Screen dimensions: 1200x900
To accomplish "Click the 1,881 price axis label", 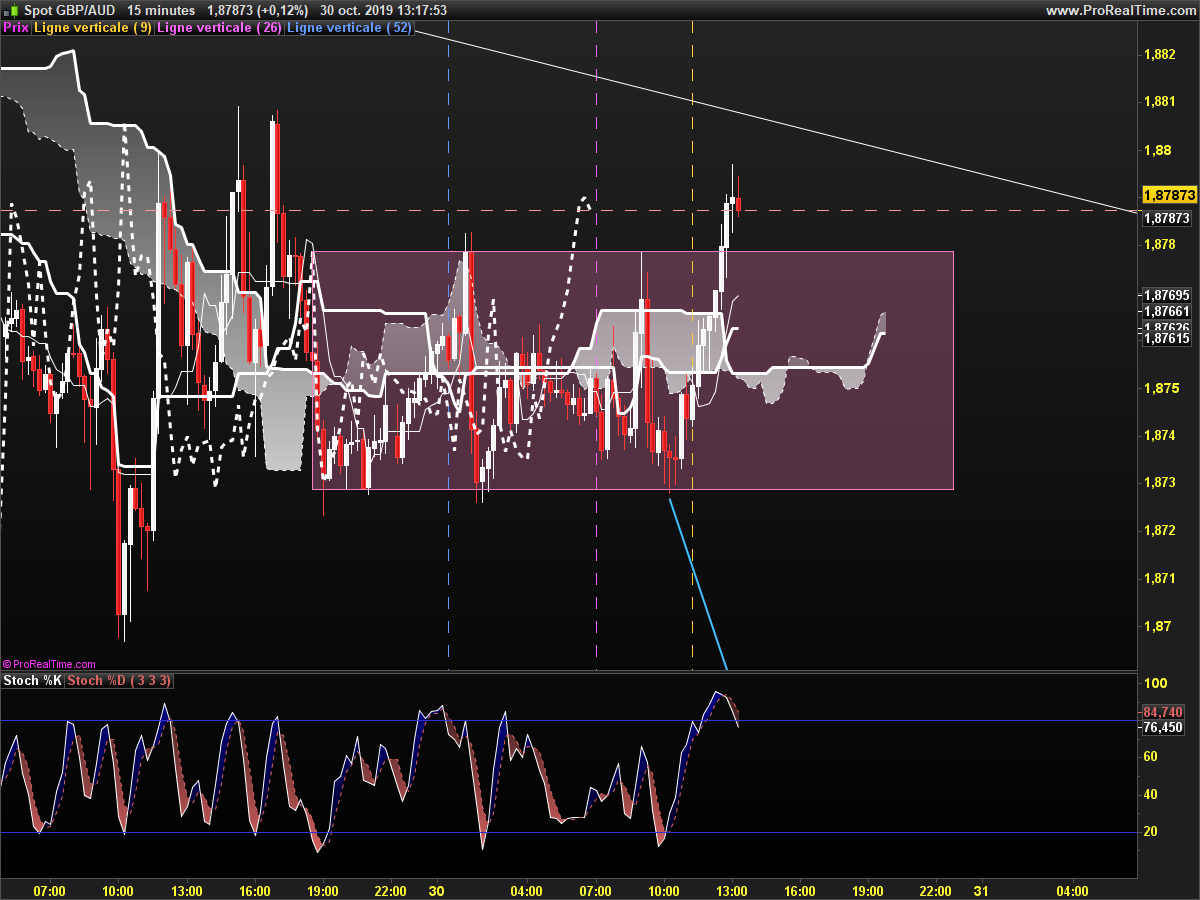I will click(x=1160, y=101).
